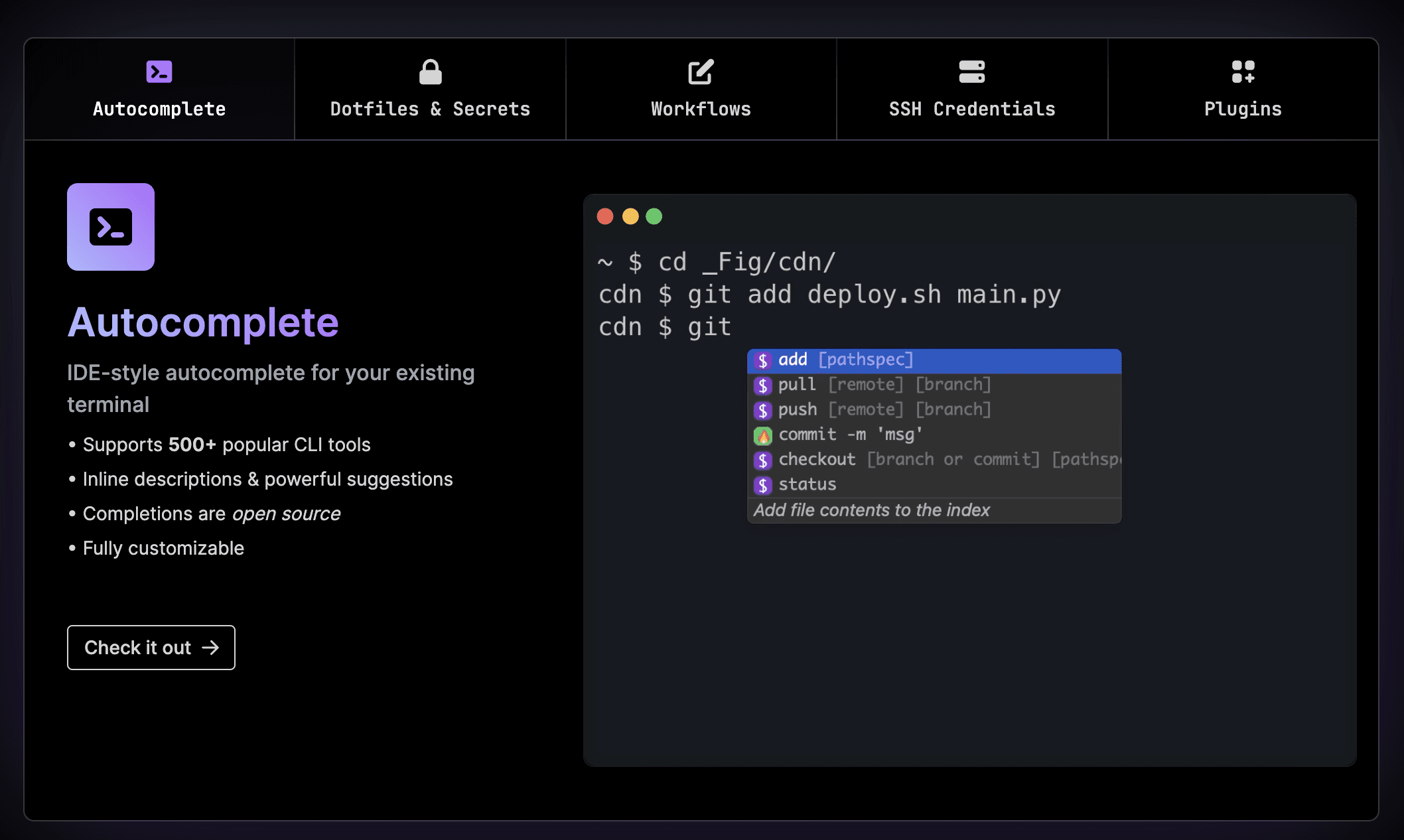The height and width of the screenshot is (840, 1404).
Task: Click 'Completions are open source' bullet
Action: (x=204, y=514)
